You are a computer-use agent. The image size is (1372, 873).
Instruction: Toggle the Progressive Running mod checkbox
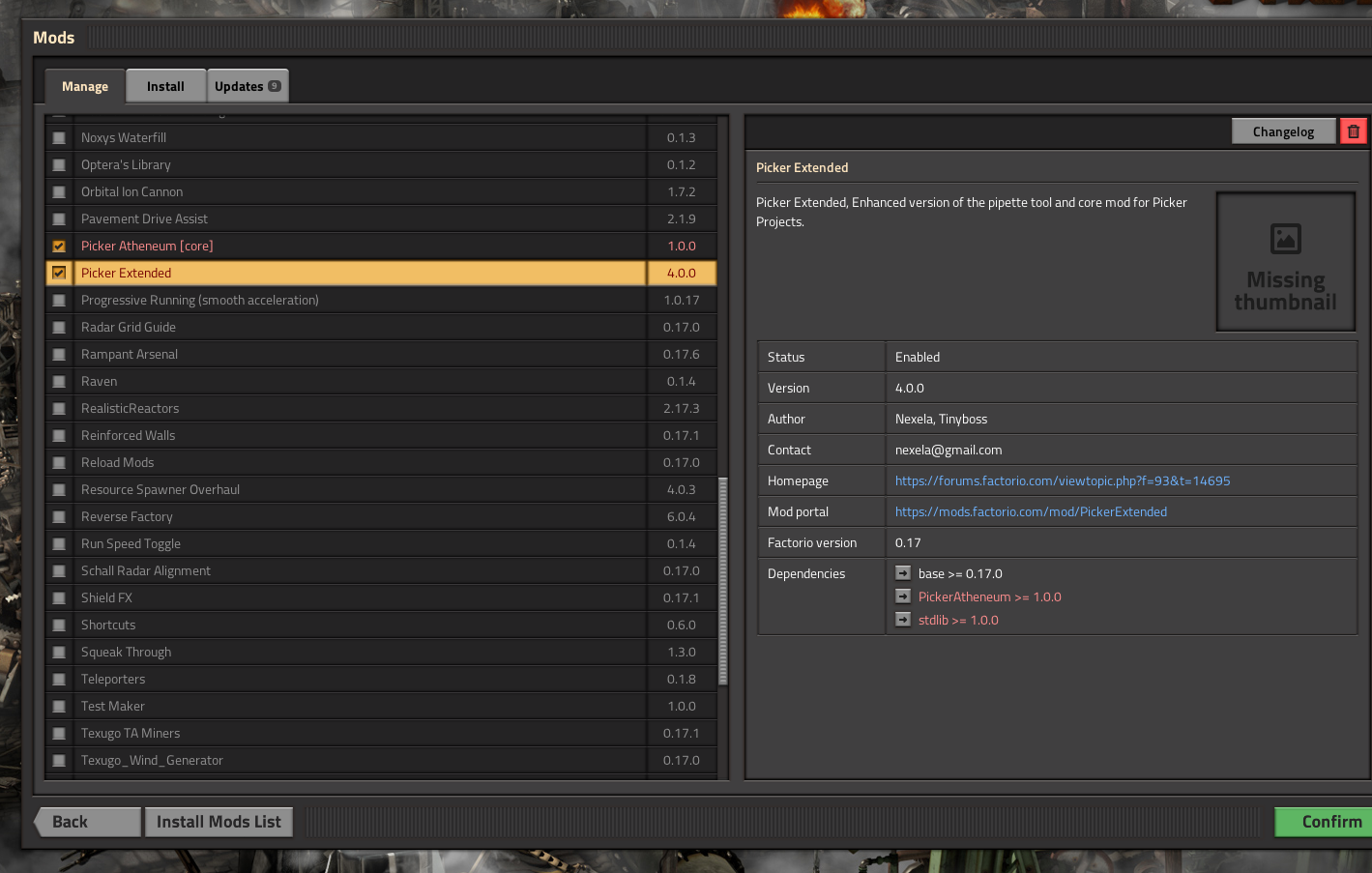59,301
